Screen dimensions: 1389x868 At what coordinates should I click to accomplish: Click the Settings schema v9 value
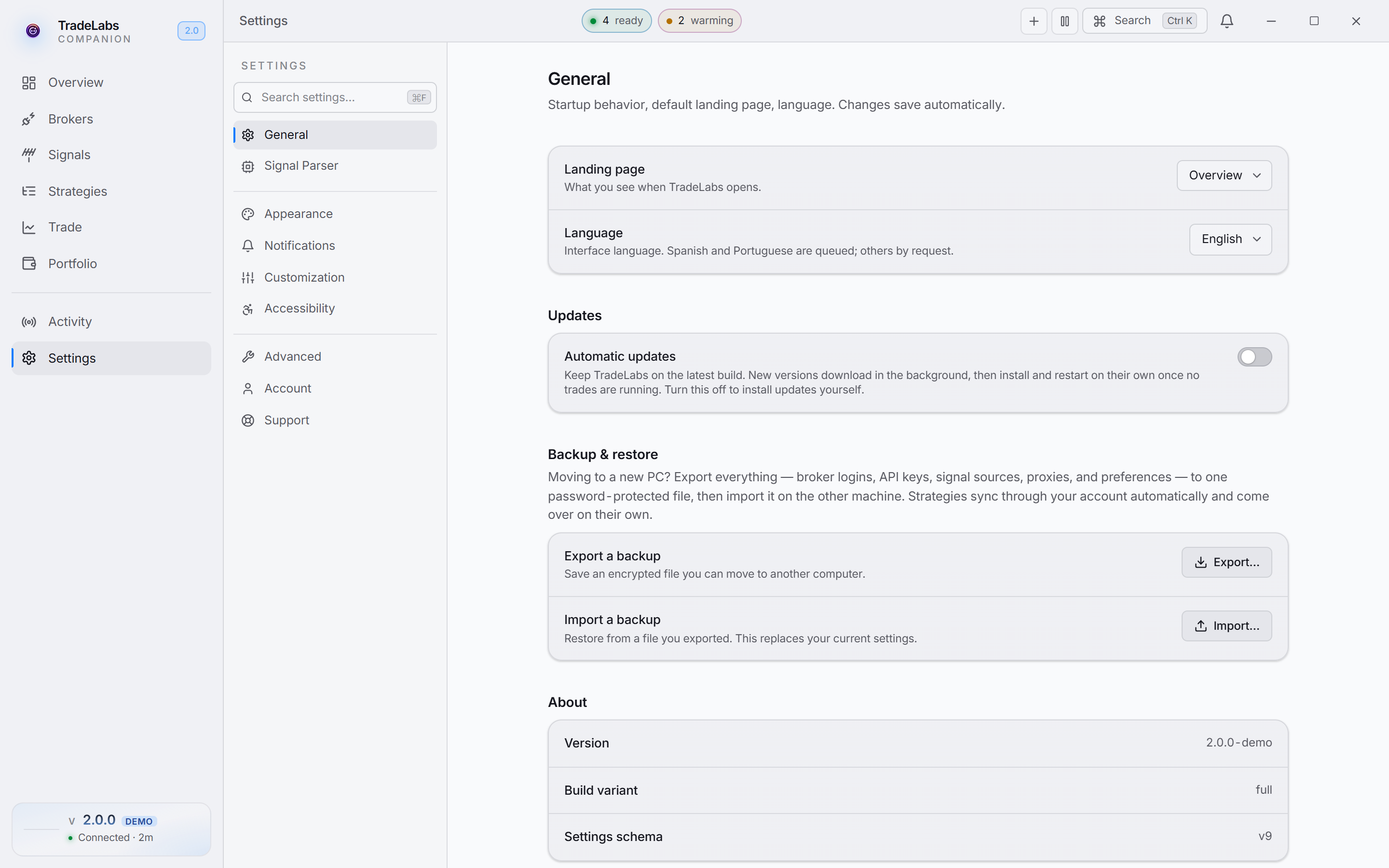coord(1265,836)
